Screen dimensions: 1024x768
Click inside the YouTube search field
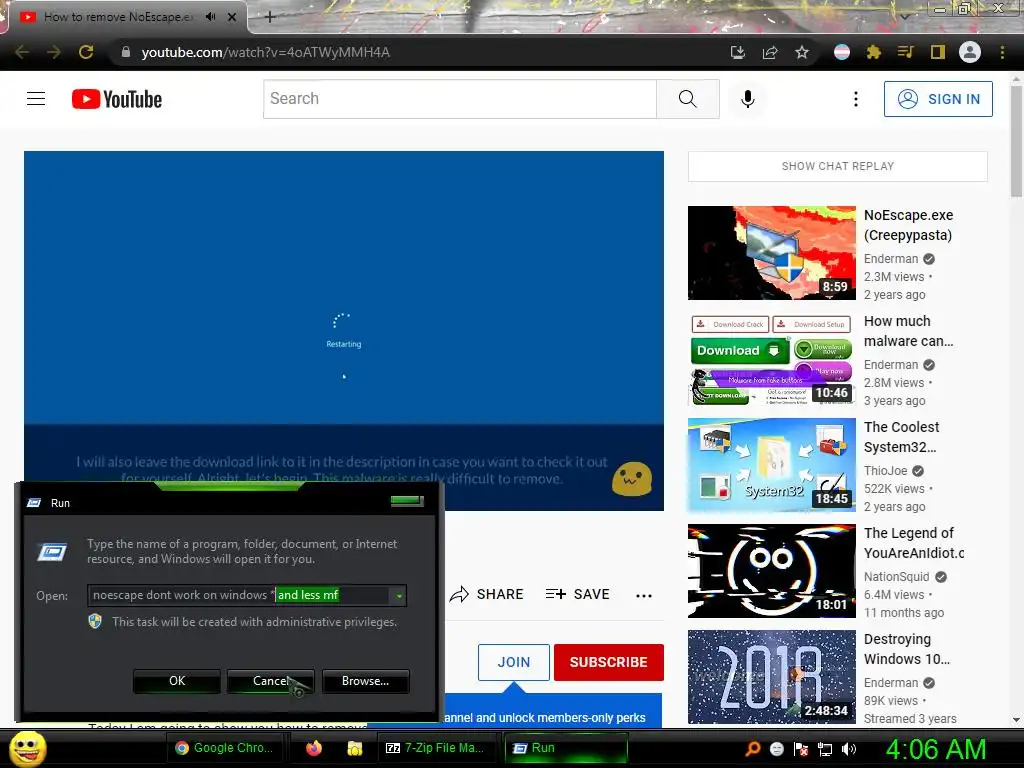click(460, 99)
